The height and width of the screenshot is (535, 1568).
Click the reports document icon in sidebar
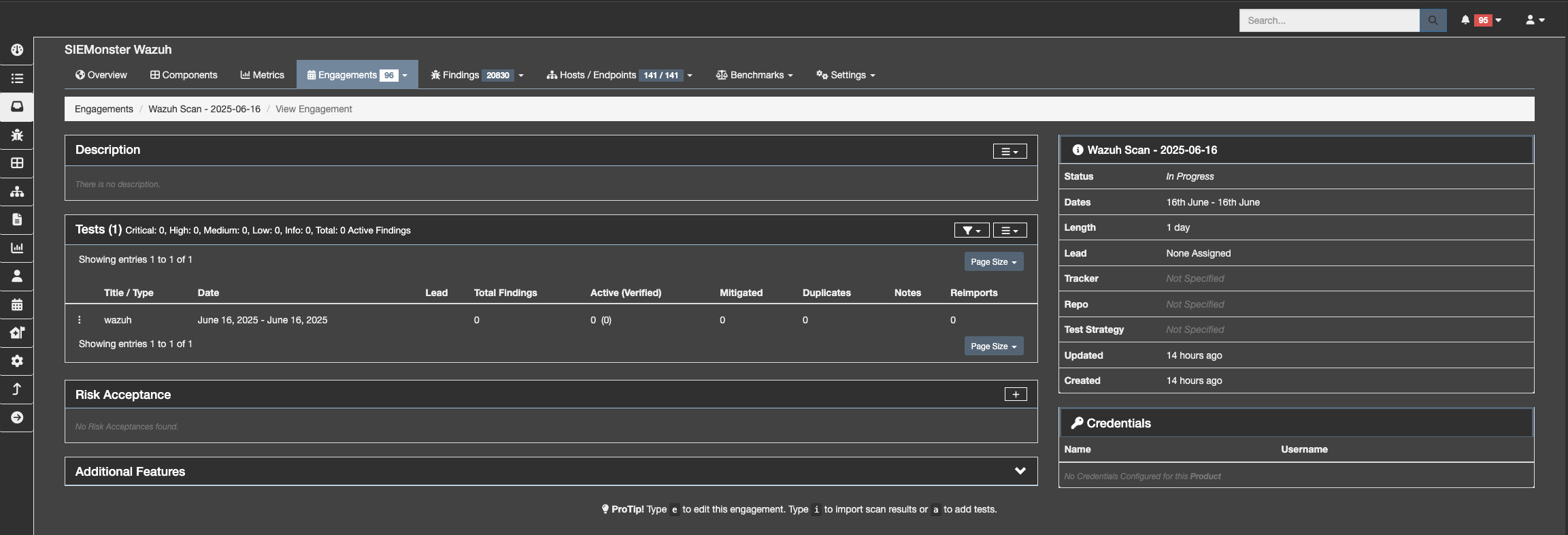[x=17, y=219]
